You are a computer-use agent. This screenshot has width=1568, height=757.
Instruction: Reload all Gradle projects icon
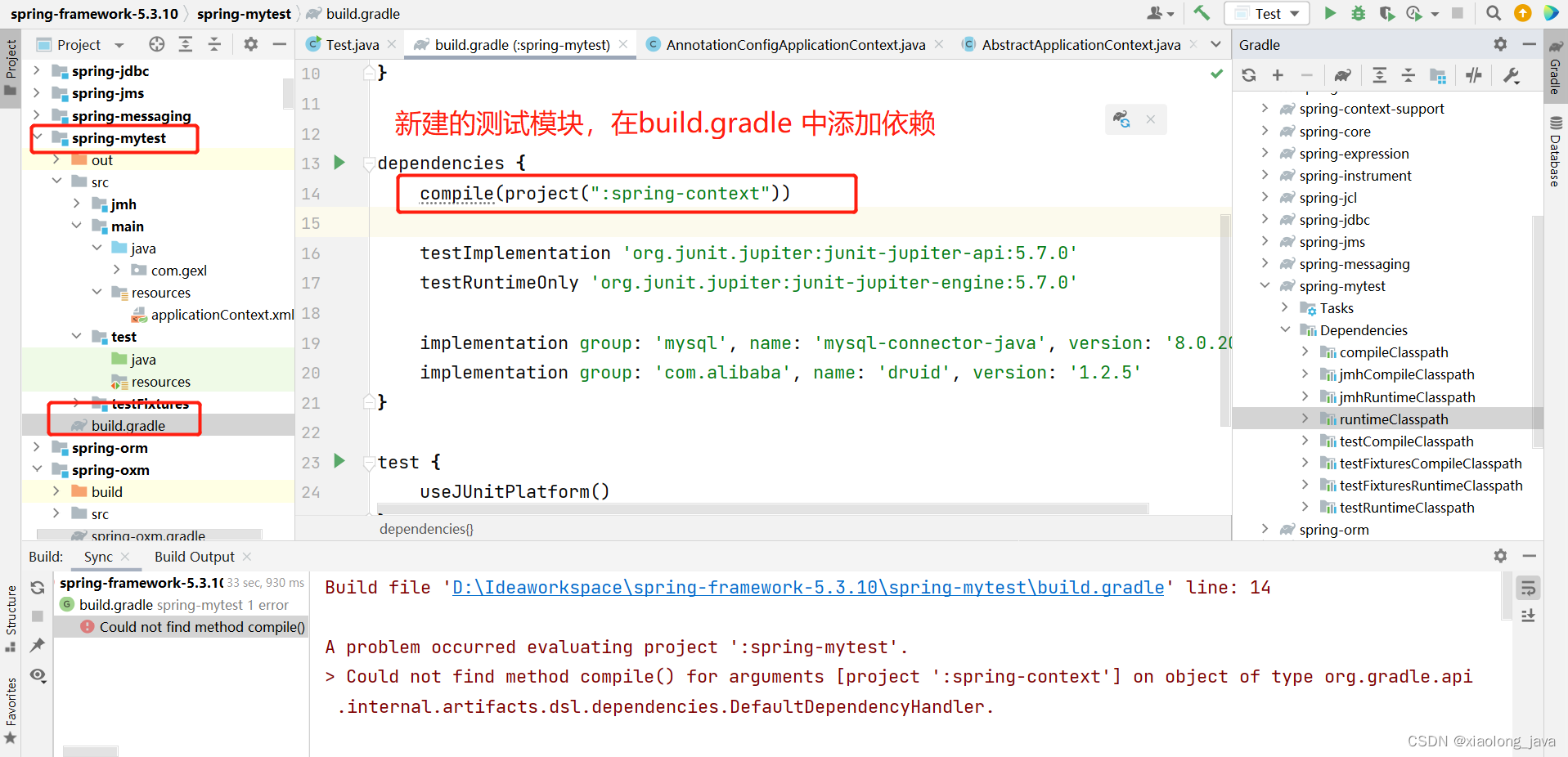[x=1249, y=75]
